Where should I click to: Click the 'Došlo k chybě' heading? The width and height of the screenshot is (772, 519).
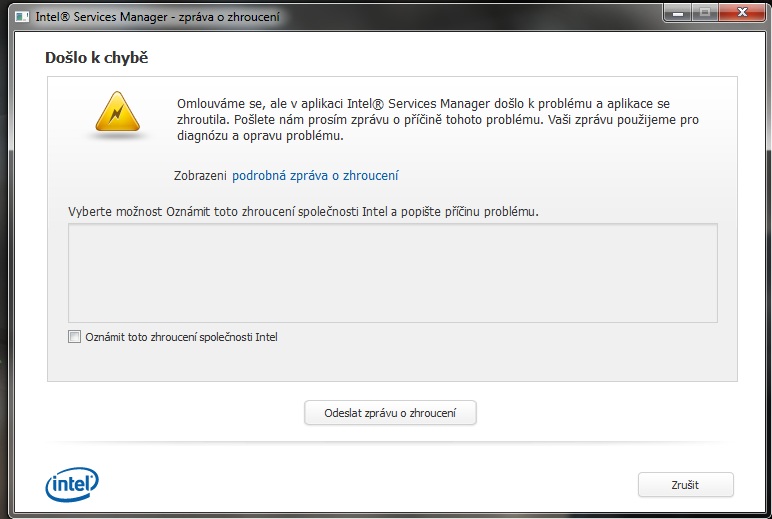coord(97,57)
